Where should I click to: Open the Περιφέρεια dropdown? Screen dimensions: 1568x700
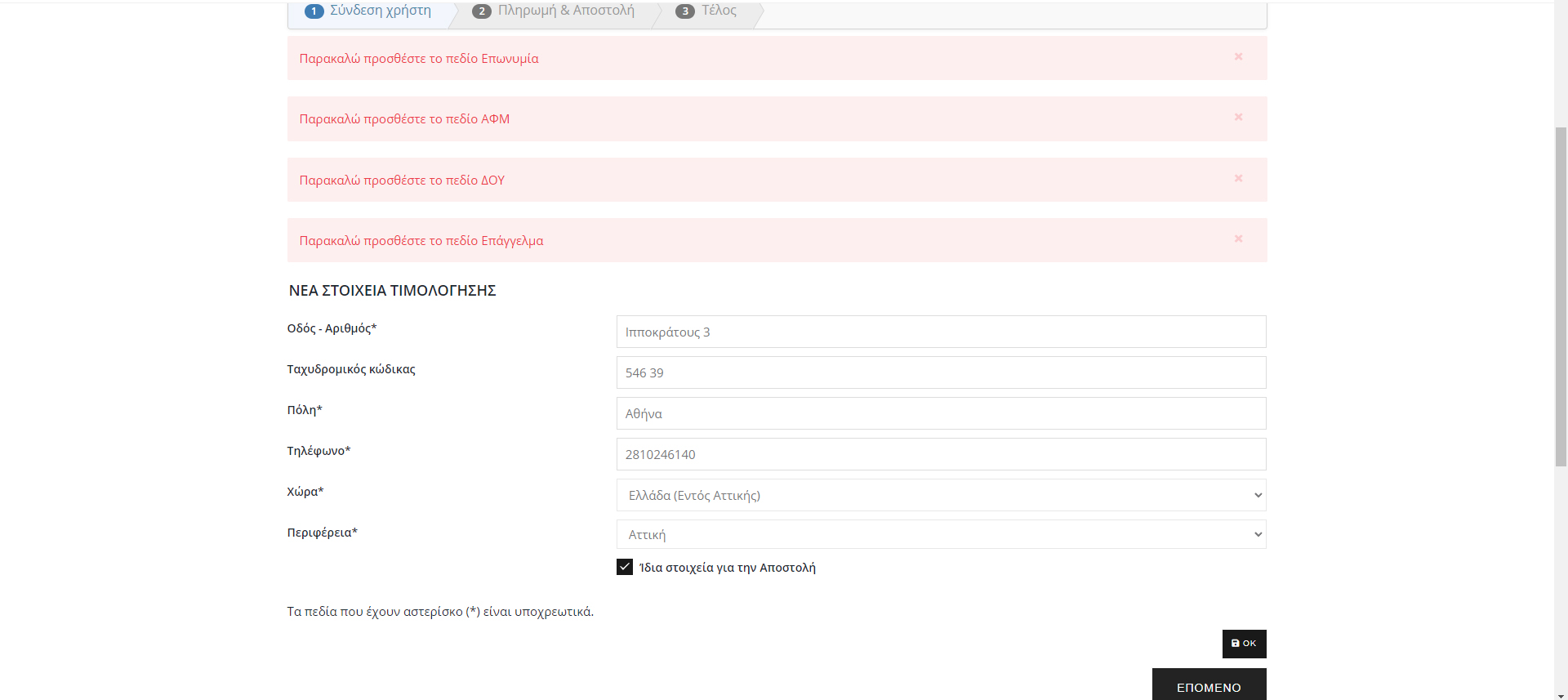point(941,534)
